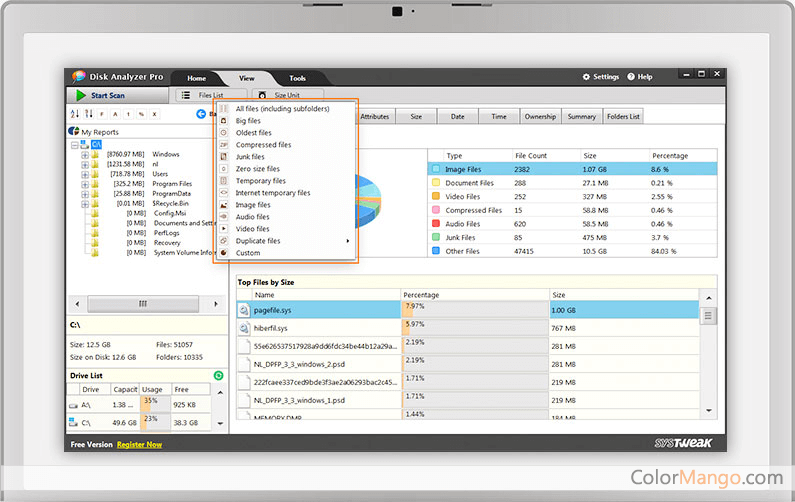Select Junk files from the menu
This screenshot has width=795, height=502.
tap(250, 157)
